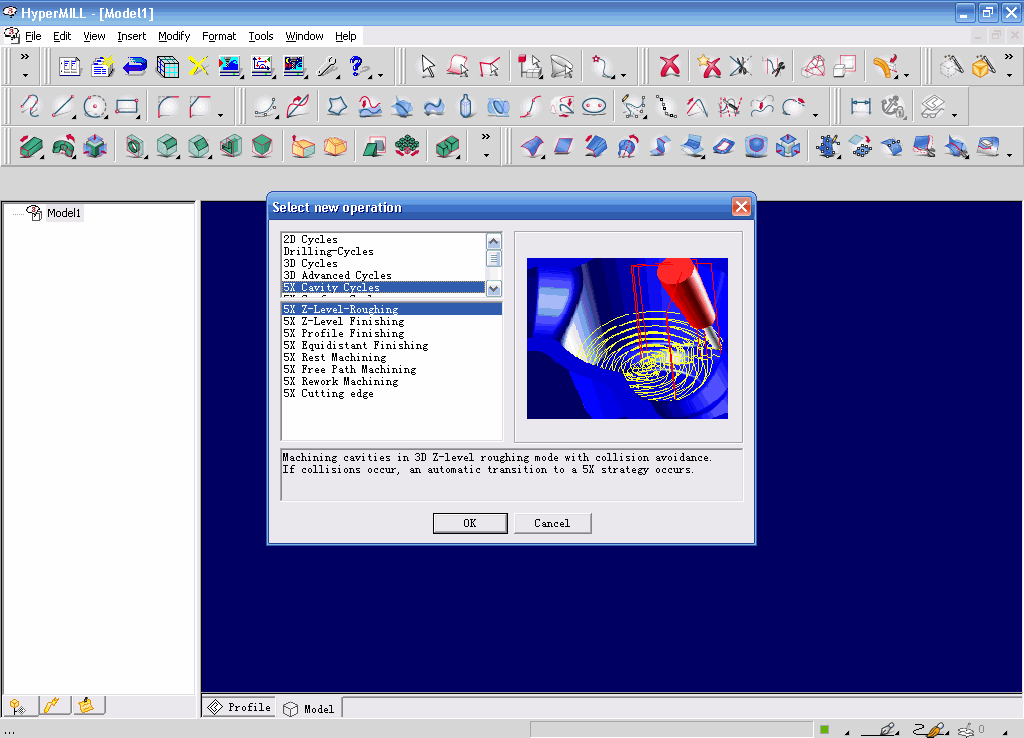Open overflow chevron after orange cube pencil icon
The width and height of the screenshot is (1024, 738).
1008,57
